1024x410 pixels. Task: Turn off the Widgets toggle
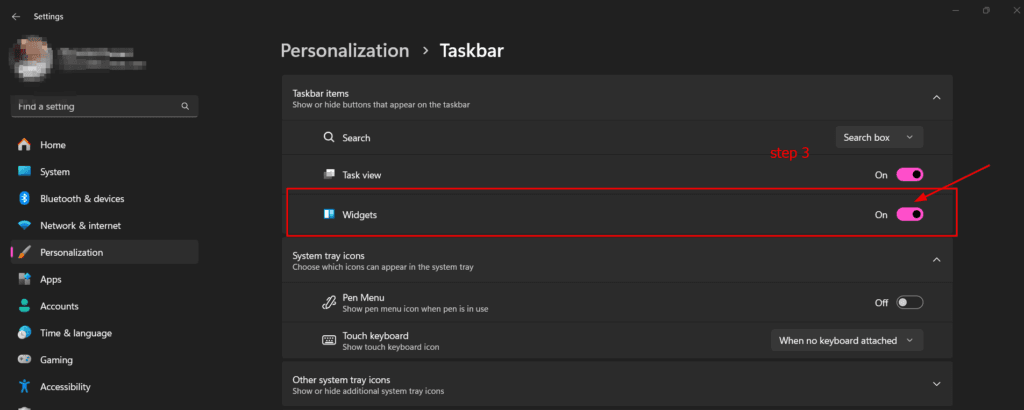(x=910, y=214)
